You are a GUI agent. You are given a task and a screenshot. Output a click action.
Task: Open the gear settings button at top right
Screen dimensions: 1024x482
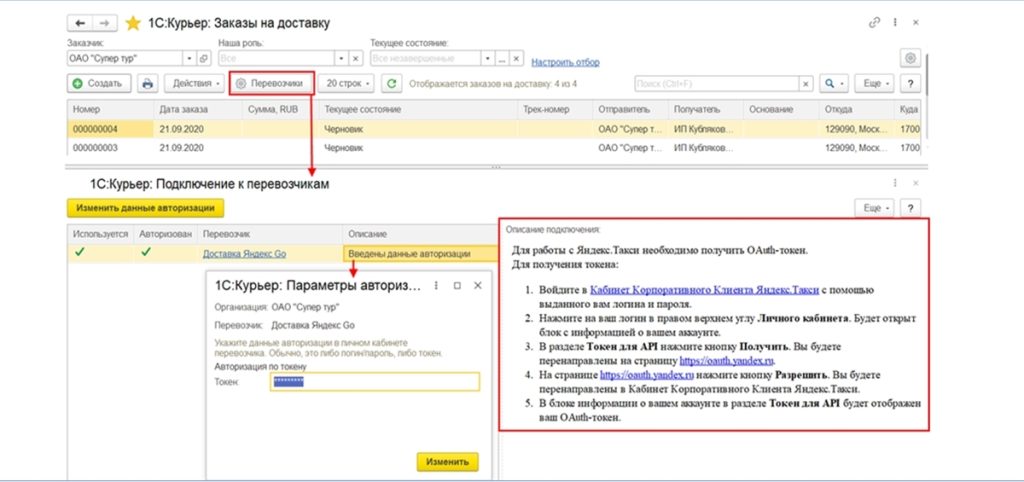[909, 58]
